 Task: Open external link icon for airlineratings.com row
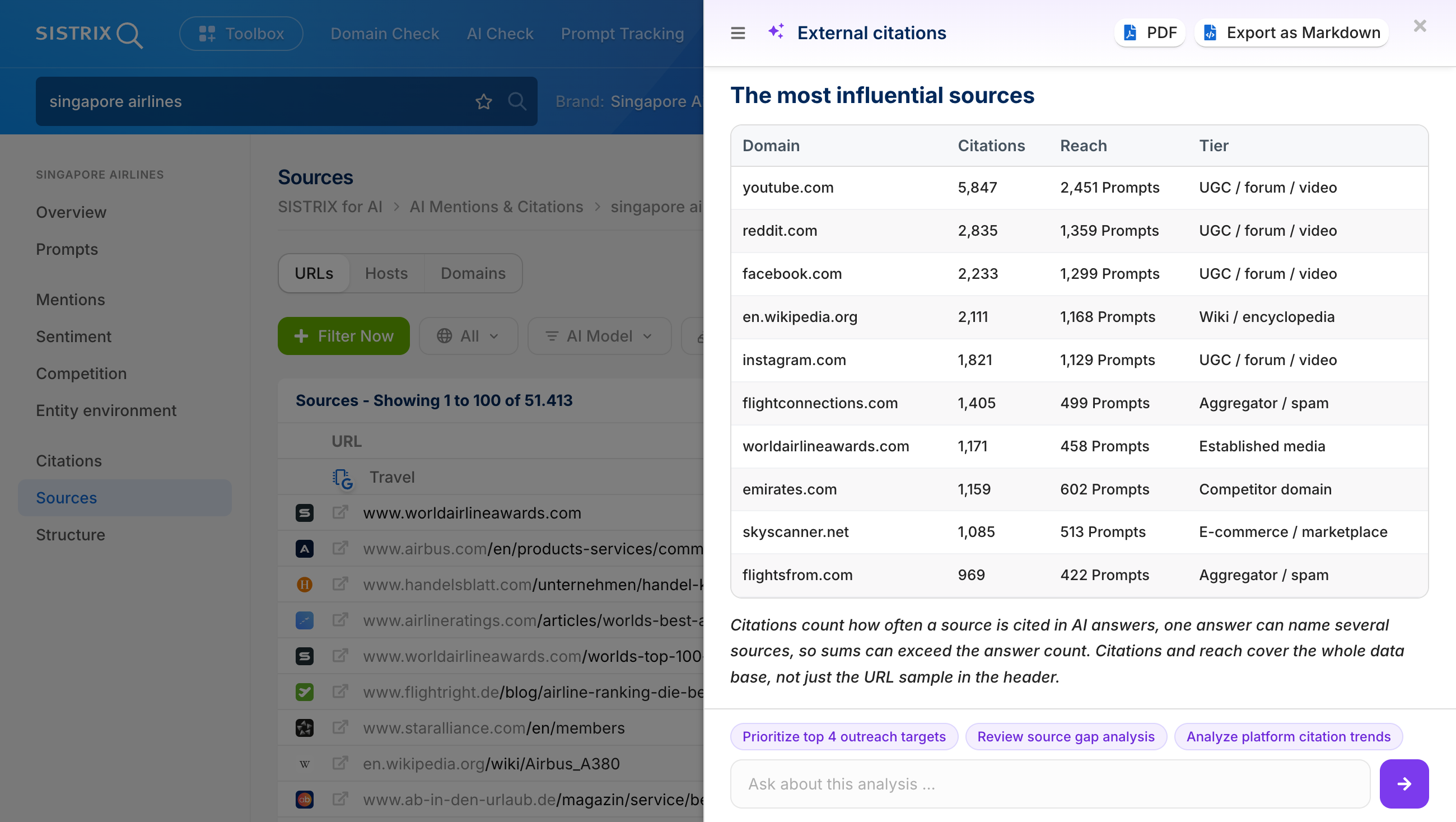tap(340, 620)
